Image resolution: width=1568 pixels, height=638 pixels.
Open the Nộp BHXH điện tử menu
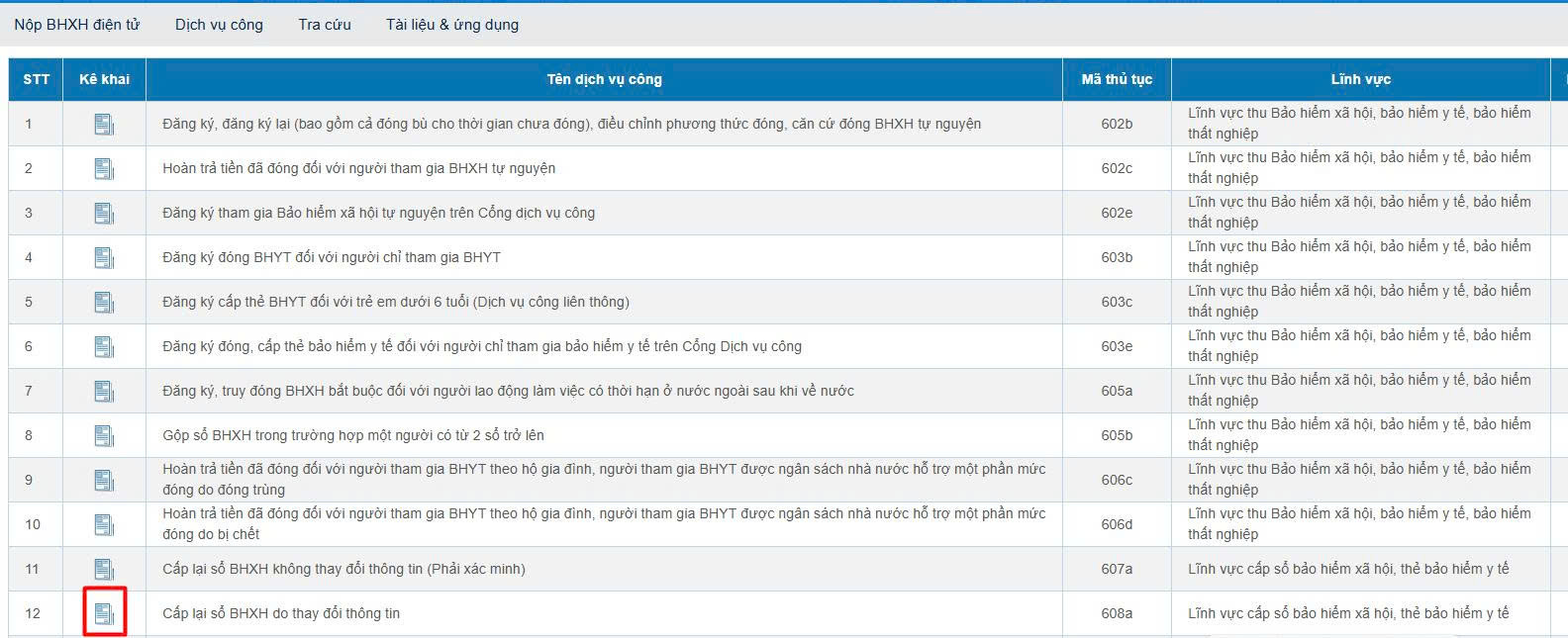click(77, 25)
